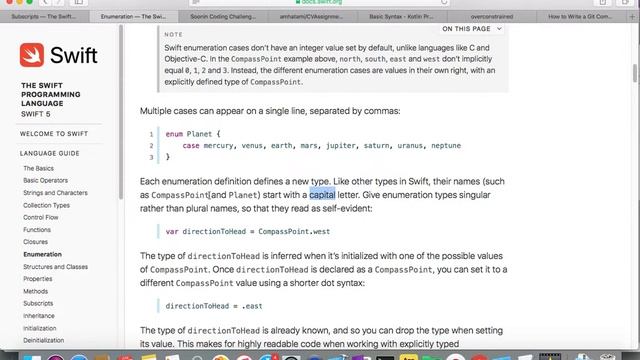Click var directionToHead = CompassPoint.west code
This screenshot has height=360, width=640.
pos(247,231)
